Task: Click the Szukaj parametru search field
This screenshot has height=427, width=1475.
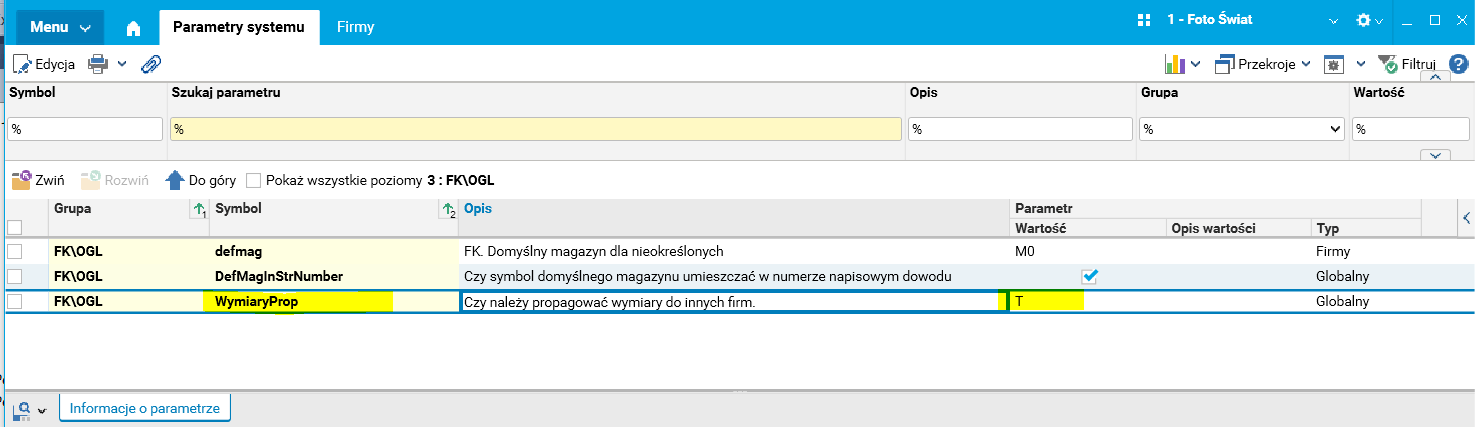Action: (x=536, y=129)
